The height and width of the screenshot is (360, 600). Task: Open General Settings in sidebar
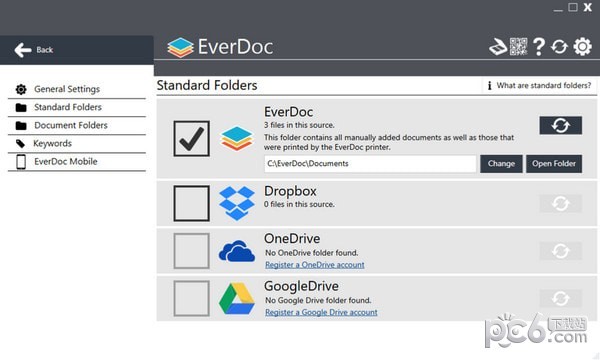[77, 90]
